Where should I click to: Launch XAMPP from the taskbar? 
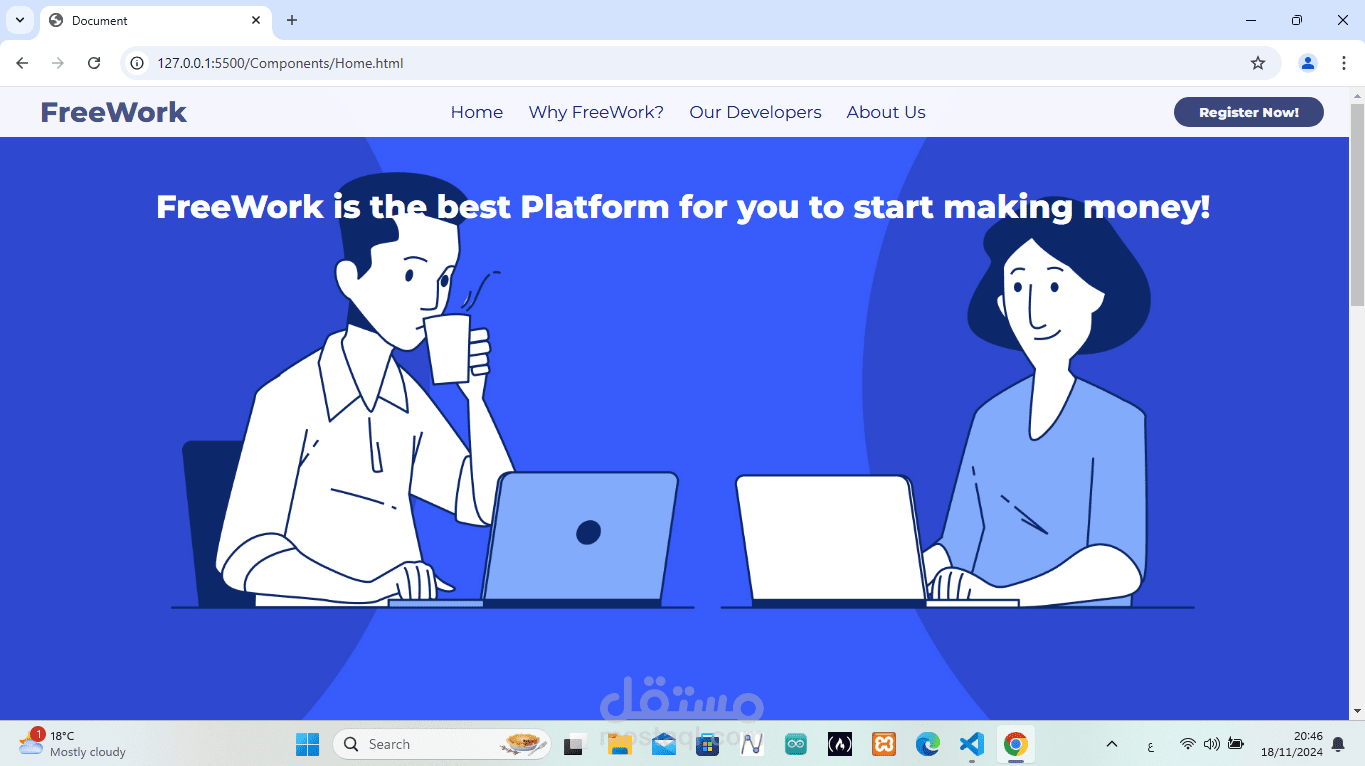pos(883,744)
